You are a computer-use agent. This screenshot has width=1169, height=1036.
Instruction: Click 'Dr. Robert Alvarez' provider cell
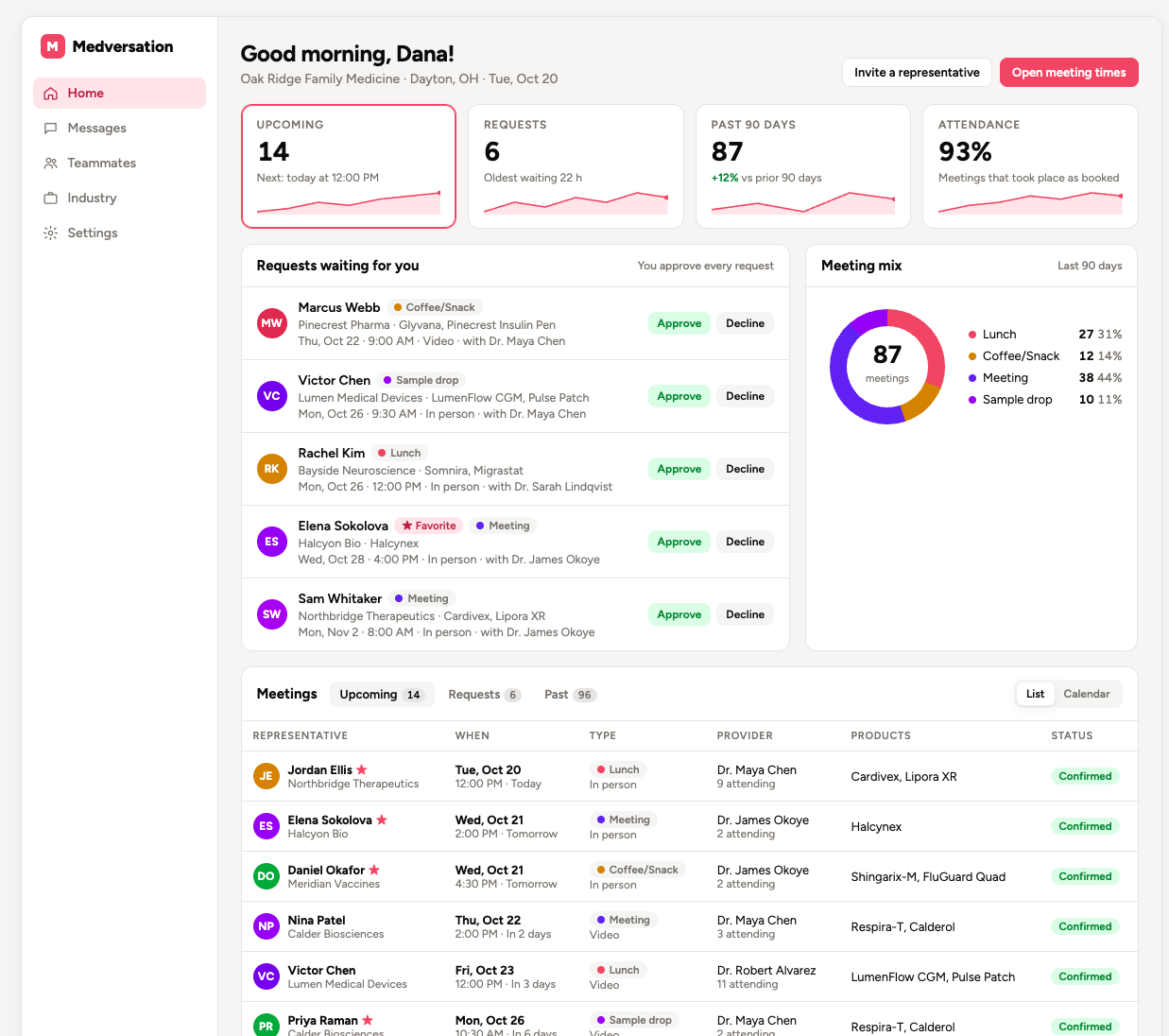(766, 971)
